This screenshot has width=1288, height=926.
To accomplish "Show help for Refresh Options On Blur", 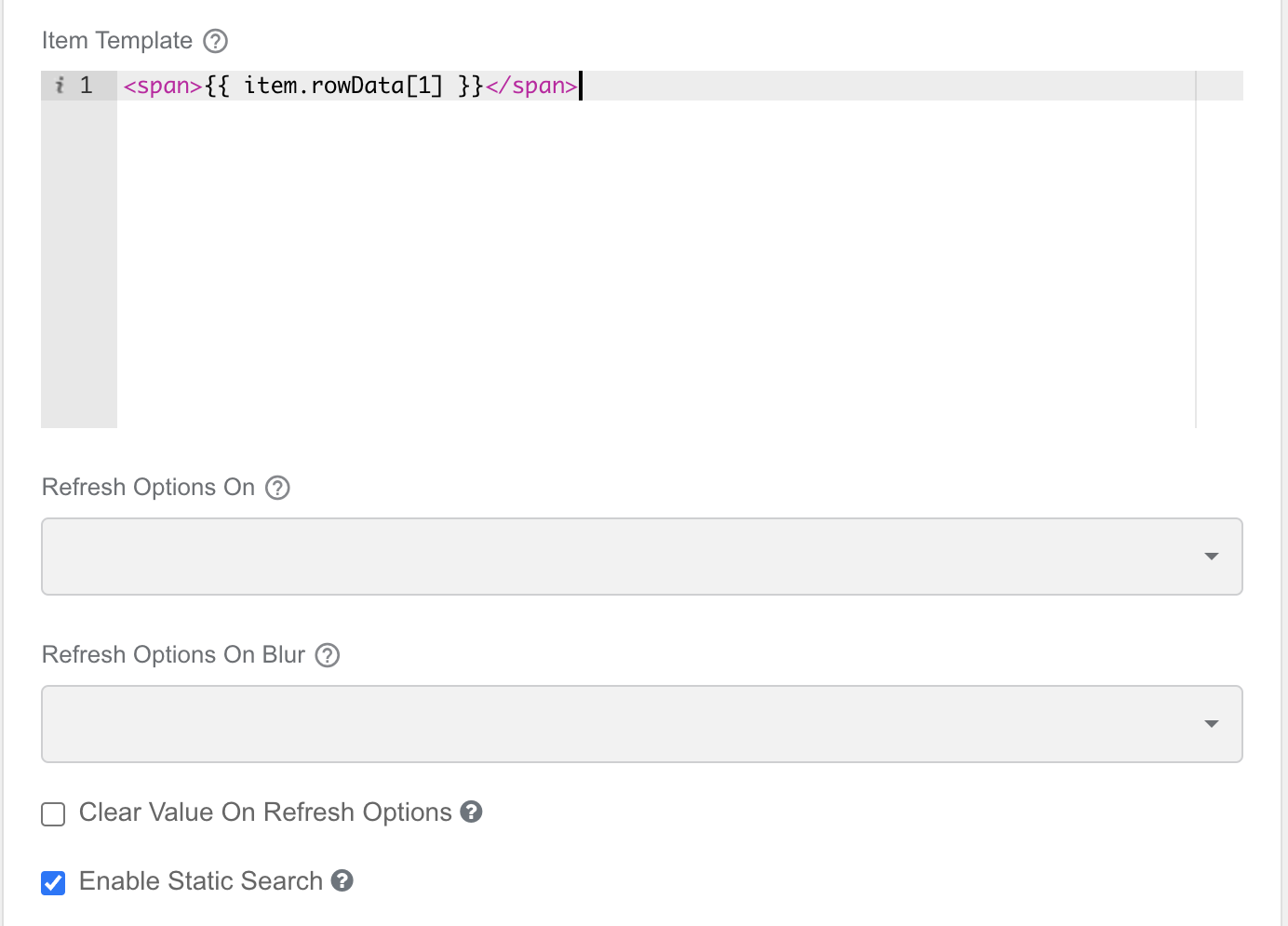I will point(327,655).
